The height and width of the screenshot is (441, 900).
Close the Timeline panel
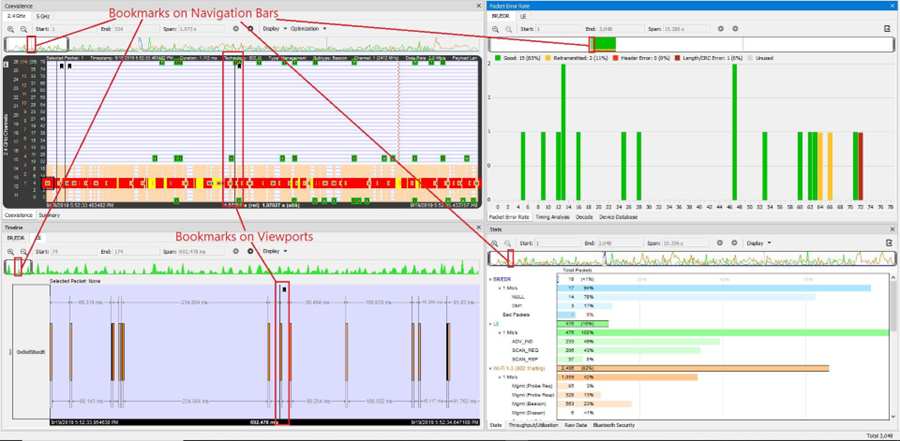point(479,229)
